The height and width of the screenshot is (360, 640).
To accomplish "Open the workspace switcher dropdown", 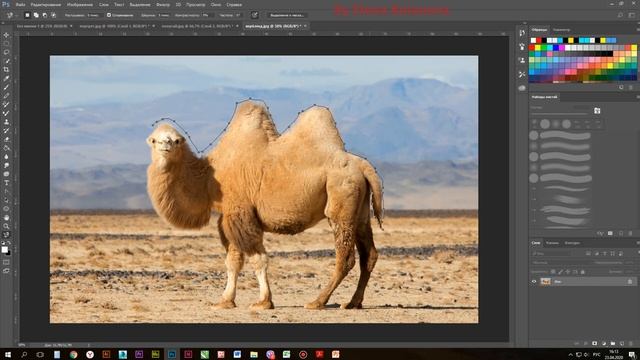I will tap(632, 15).
